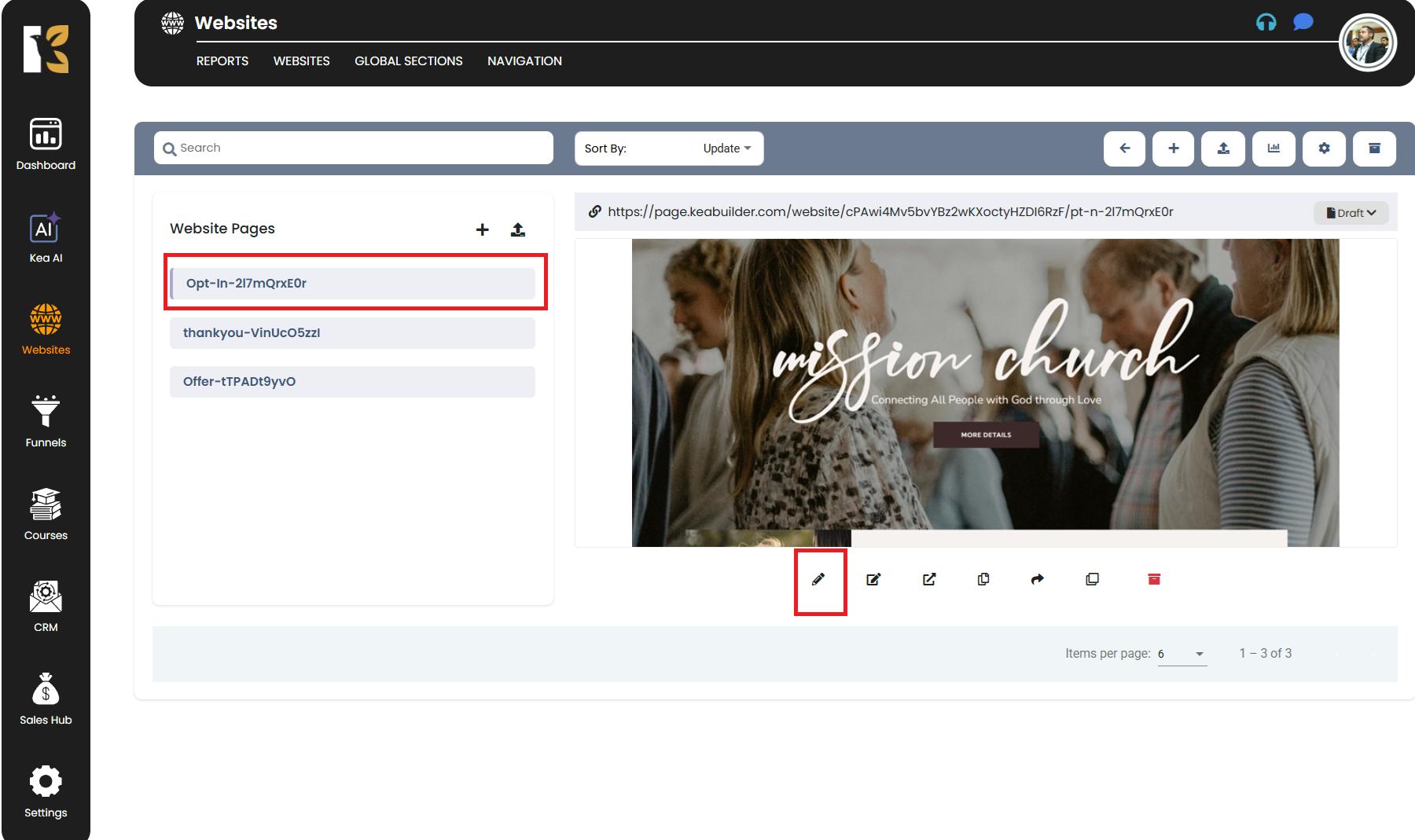Click the back arrow toolbar button

click(x=1124, y=149)
